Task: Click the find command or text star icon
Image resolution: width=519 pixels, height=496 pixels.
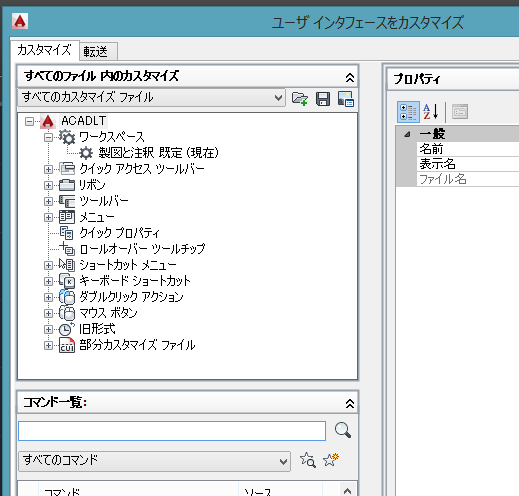Action: (x=308, y=460)
